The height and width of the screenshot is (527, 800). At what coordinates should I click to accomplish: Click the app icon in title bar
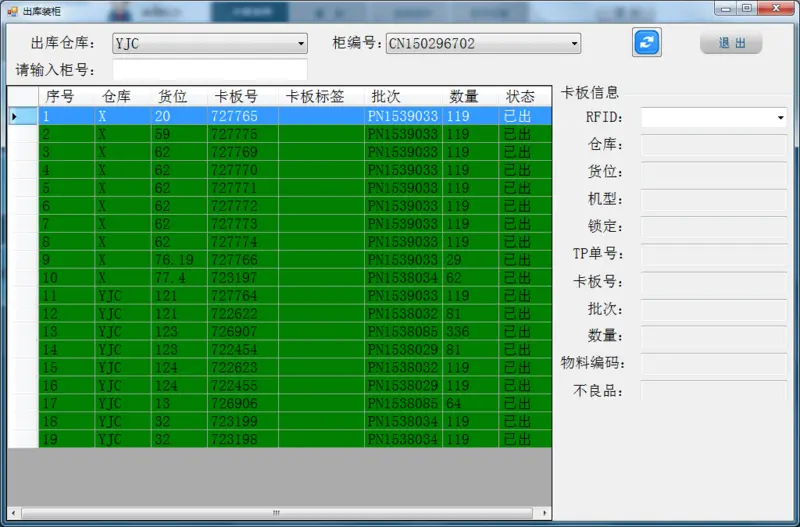[x=12, y=10]
